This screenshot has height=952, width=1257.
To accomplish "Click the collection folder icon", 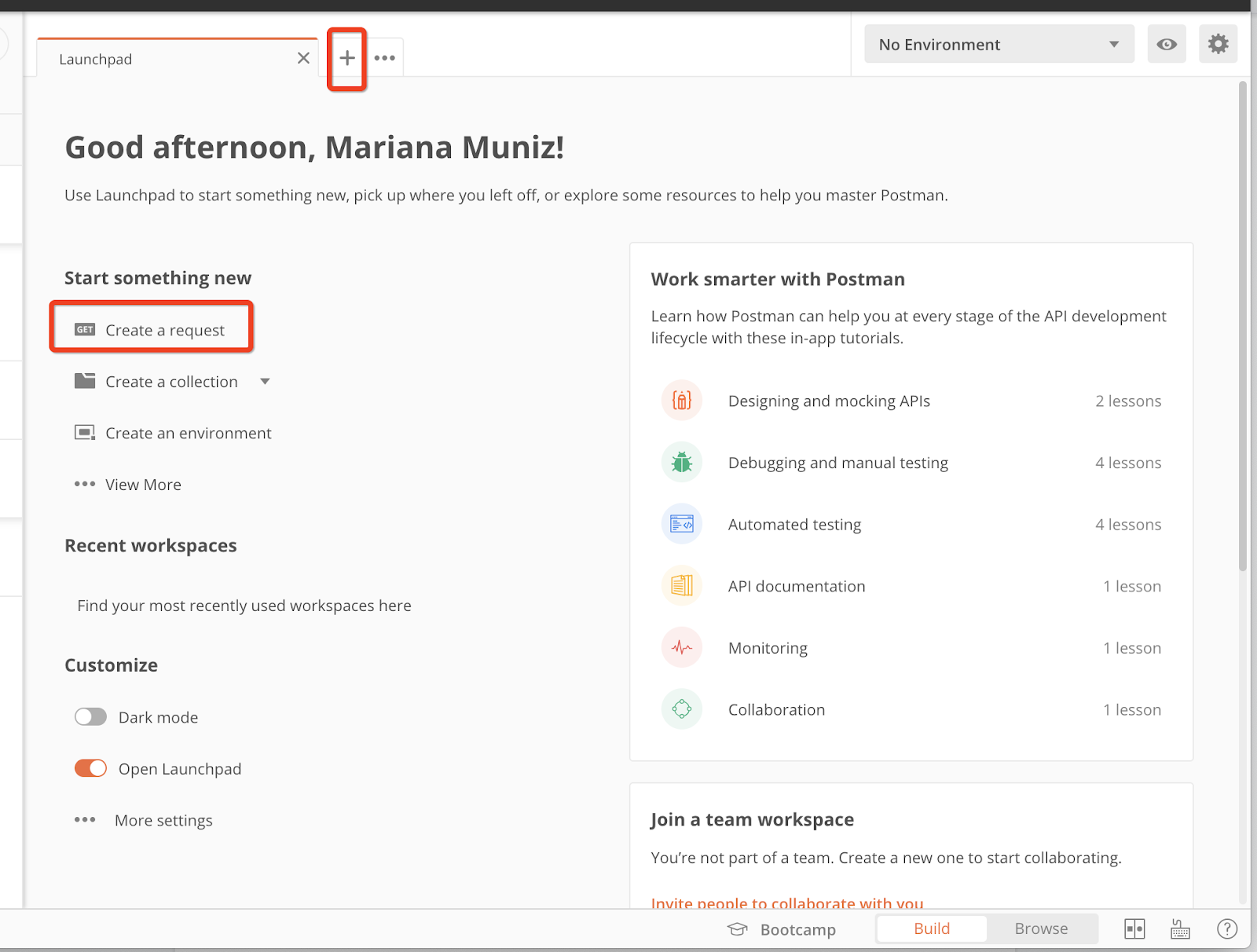I will pos(85,381).
